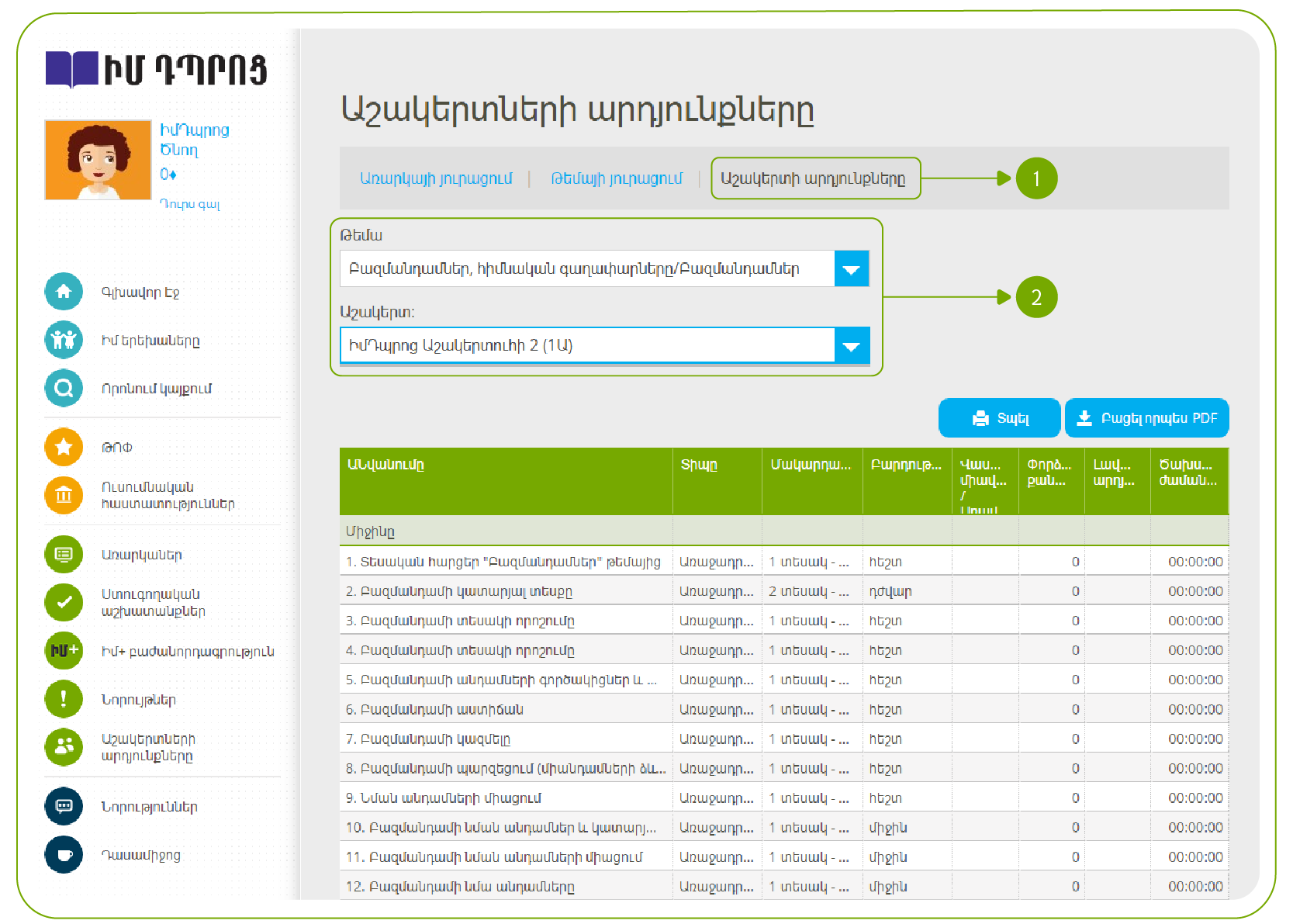Image resolution: width=1293 pixels, height=924 pixels.
Task: Select the star ԹՈՓ icon
Action: (64, 447)
